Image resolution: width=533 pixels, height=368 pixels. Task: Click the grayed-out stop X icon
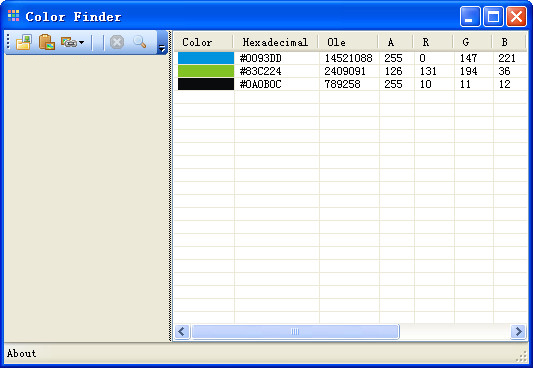coord(117,42)
